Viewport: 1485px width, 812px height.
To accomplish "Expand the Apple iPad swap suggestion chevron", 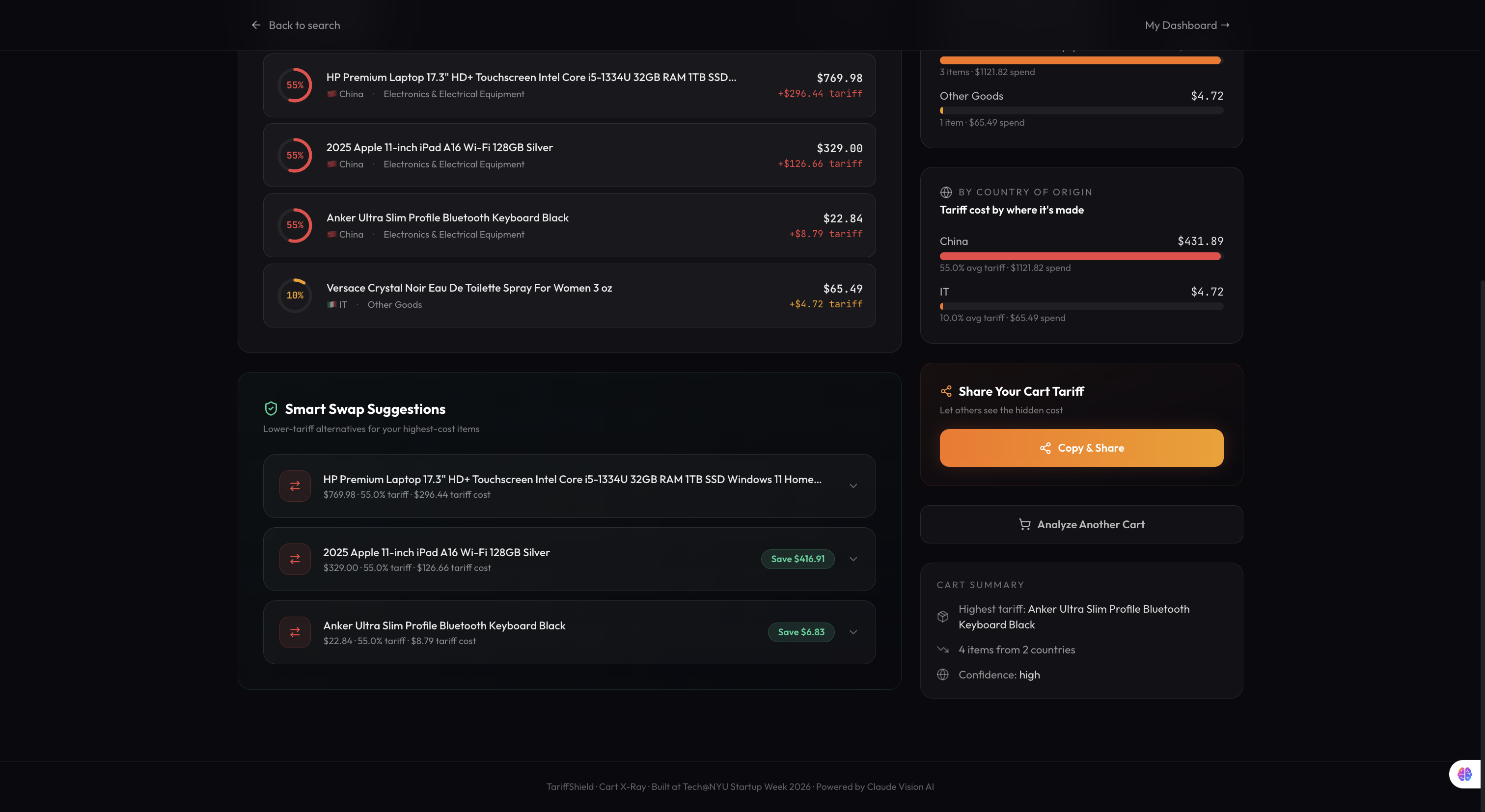I will click(853, 559).
